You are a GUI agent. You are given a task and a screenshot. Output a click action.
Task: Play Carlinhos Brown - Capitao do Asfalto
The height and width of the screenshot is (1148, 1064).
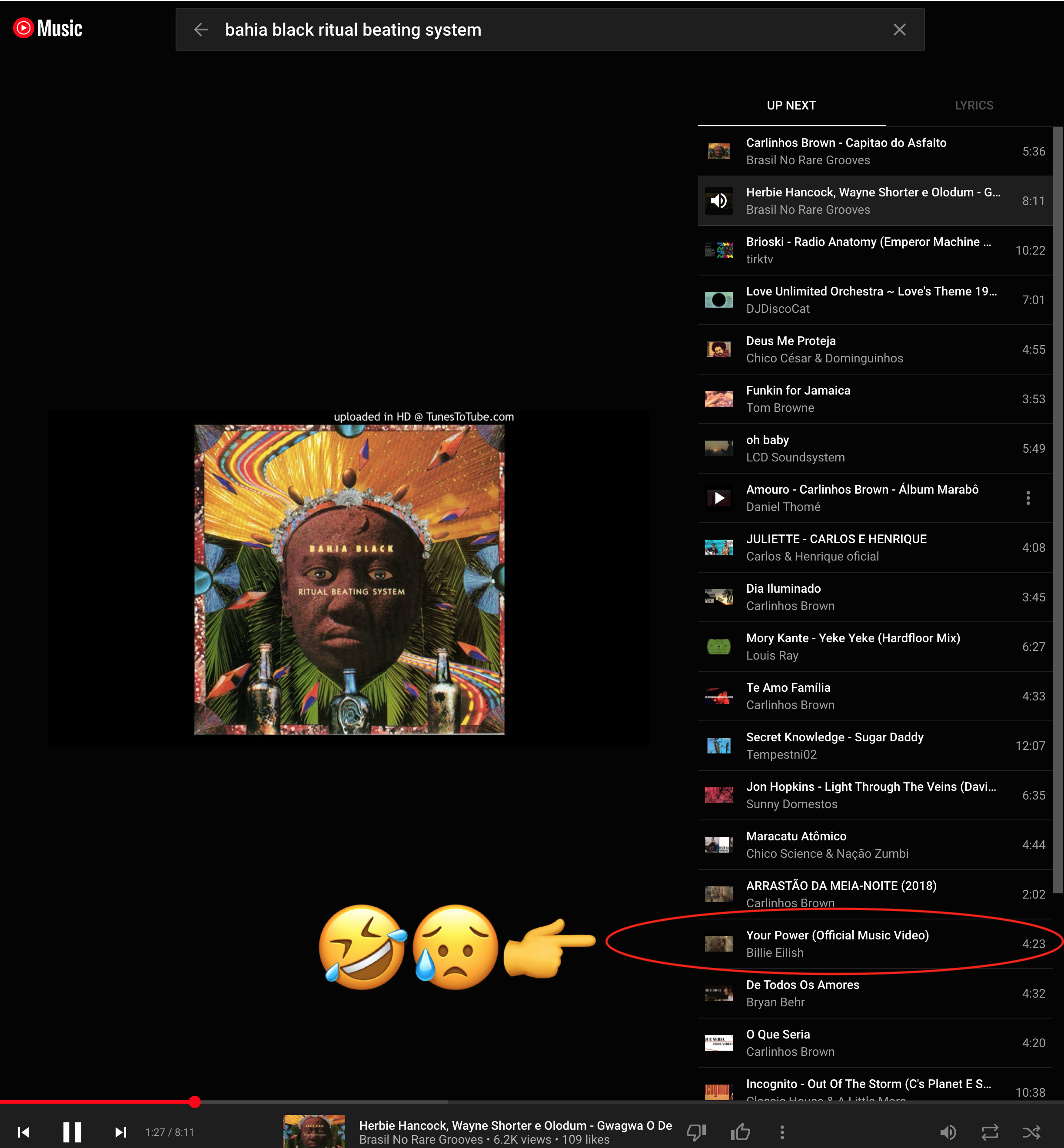click(x=874, y=151)
